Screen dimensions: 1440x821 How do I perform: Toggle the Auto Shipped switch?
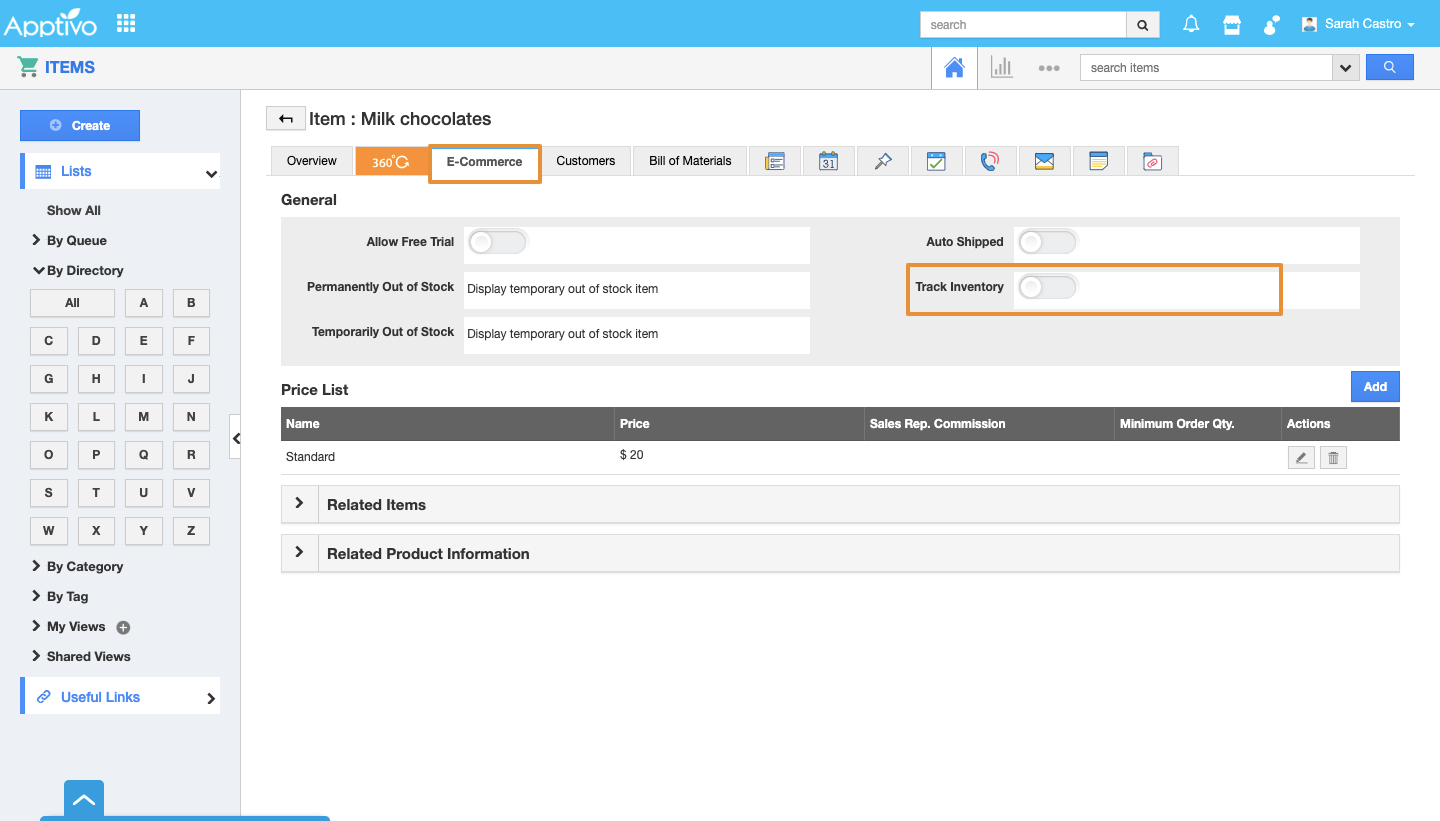[x=1047, y=242]
